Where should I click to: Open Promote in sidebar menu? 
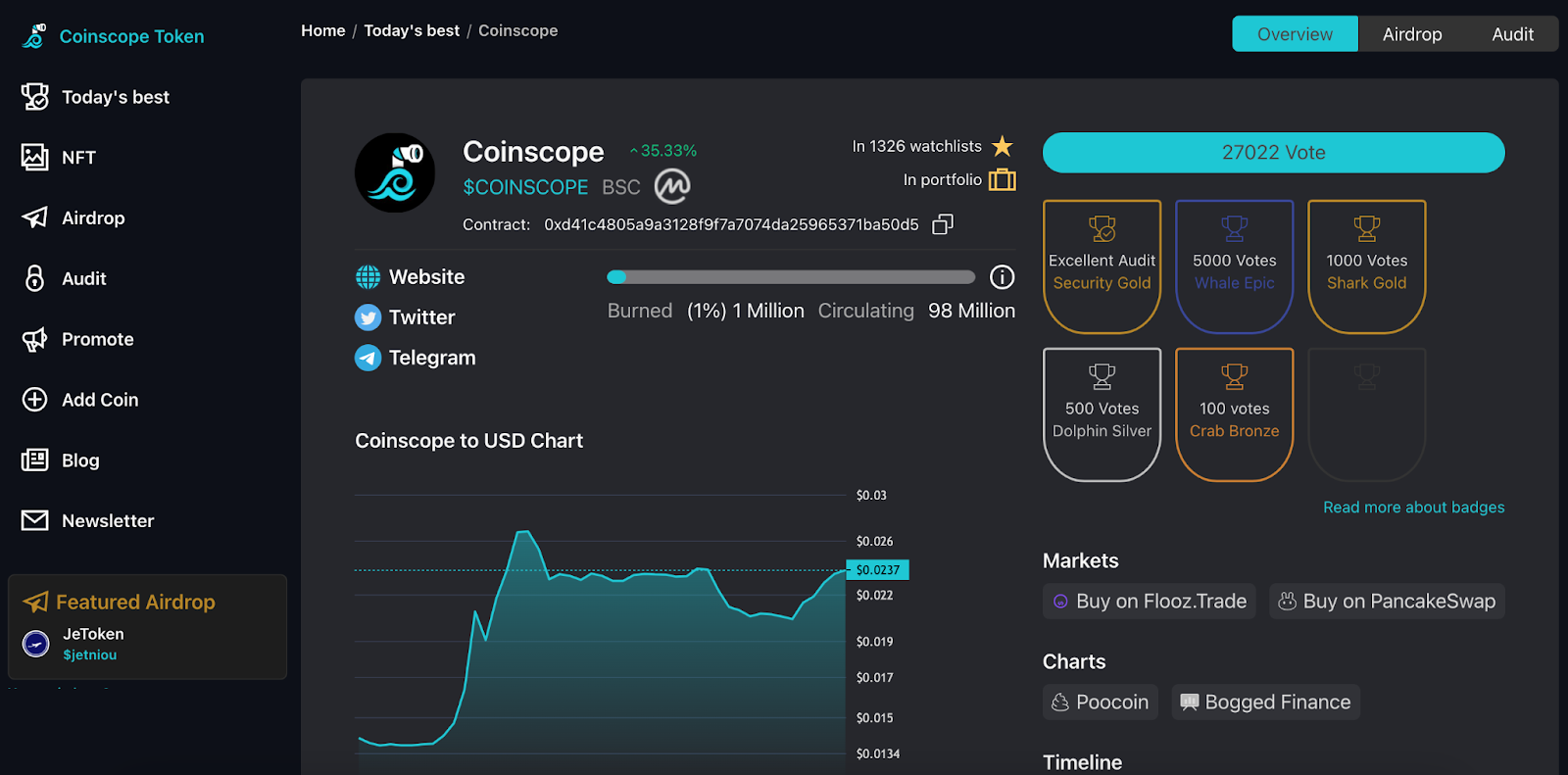click(x=98, y=339)
